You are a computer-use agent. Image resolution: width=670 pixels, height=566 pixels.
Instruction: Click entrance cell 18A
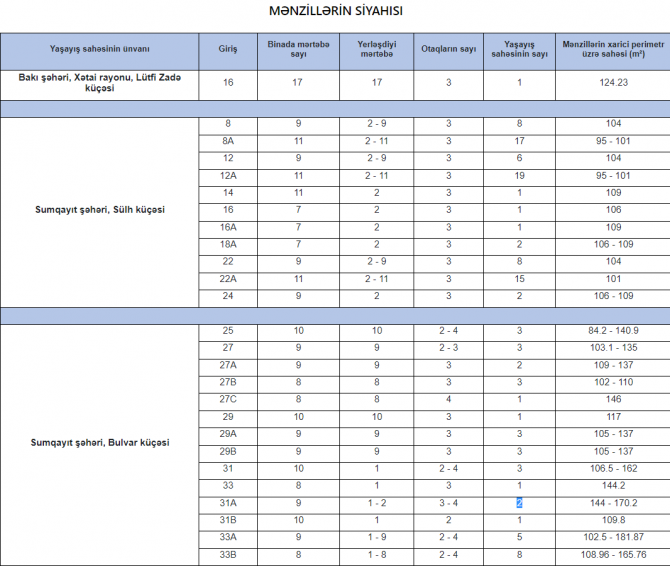228,244
